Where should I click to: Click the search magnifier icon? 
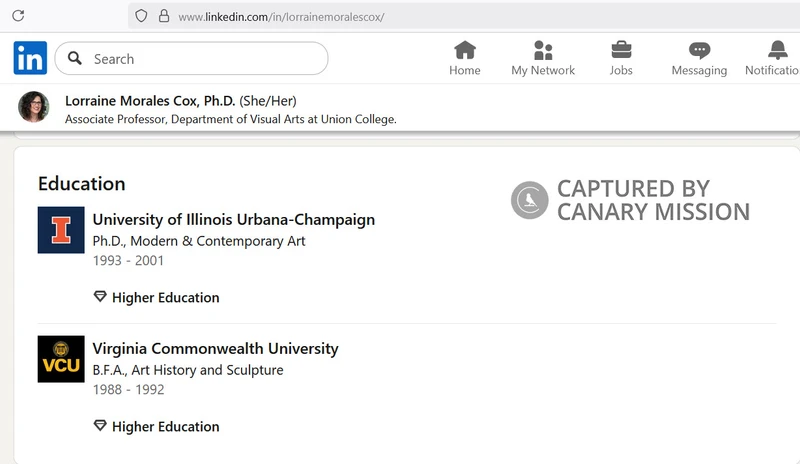[74, 58]
